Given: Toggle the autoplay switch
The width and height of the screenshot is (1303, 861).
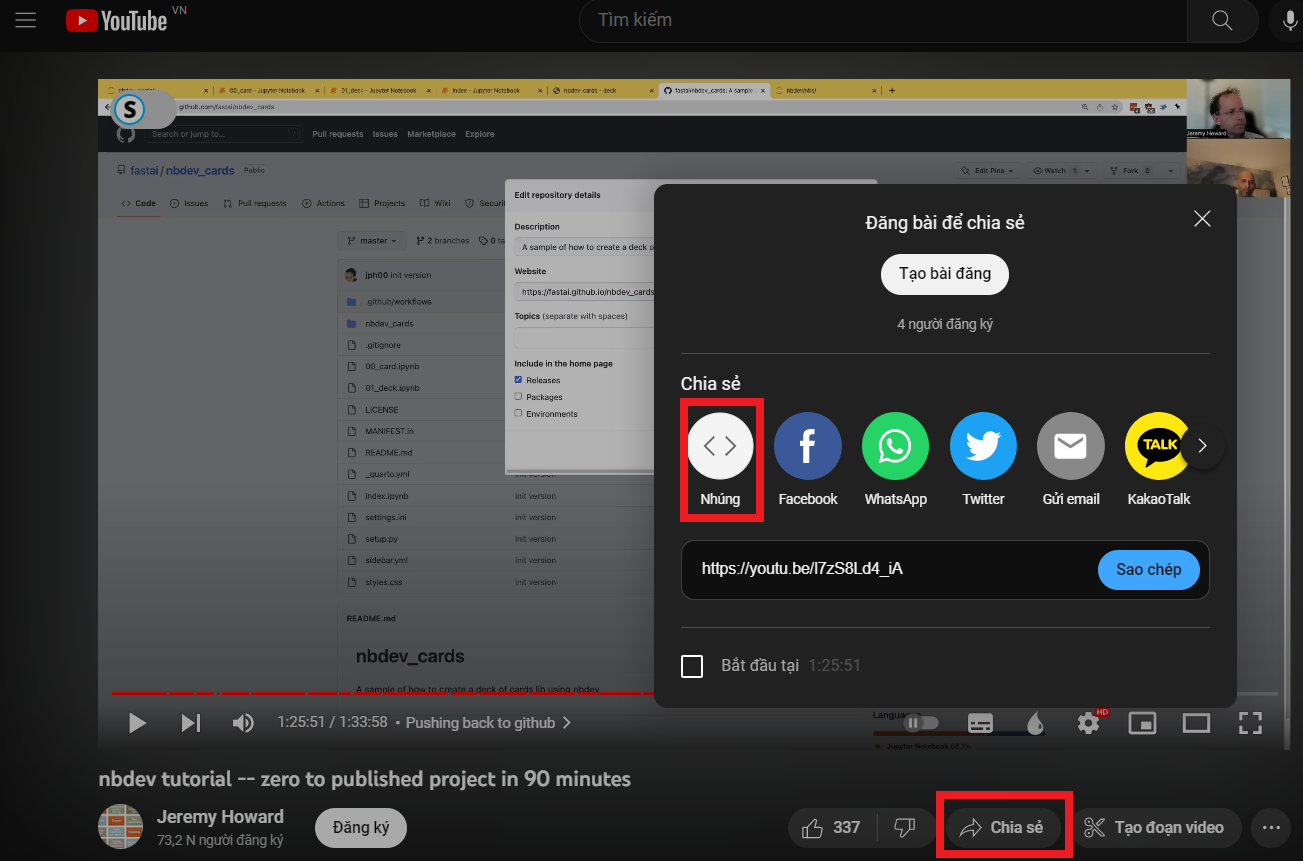Looking at the screenshot, I should [x=922, y=722].
